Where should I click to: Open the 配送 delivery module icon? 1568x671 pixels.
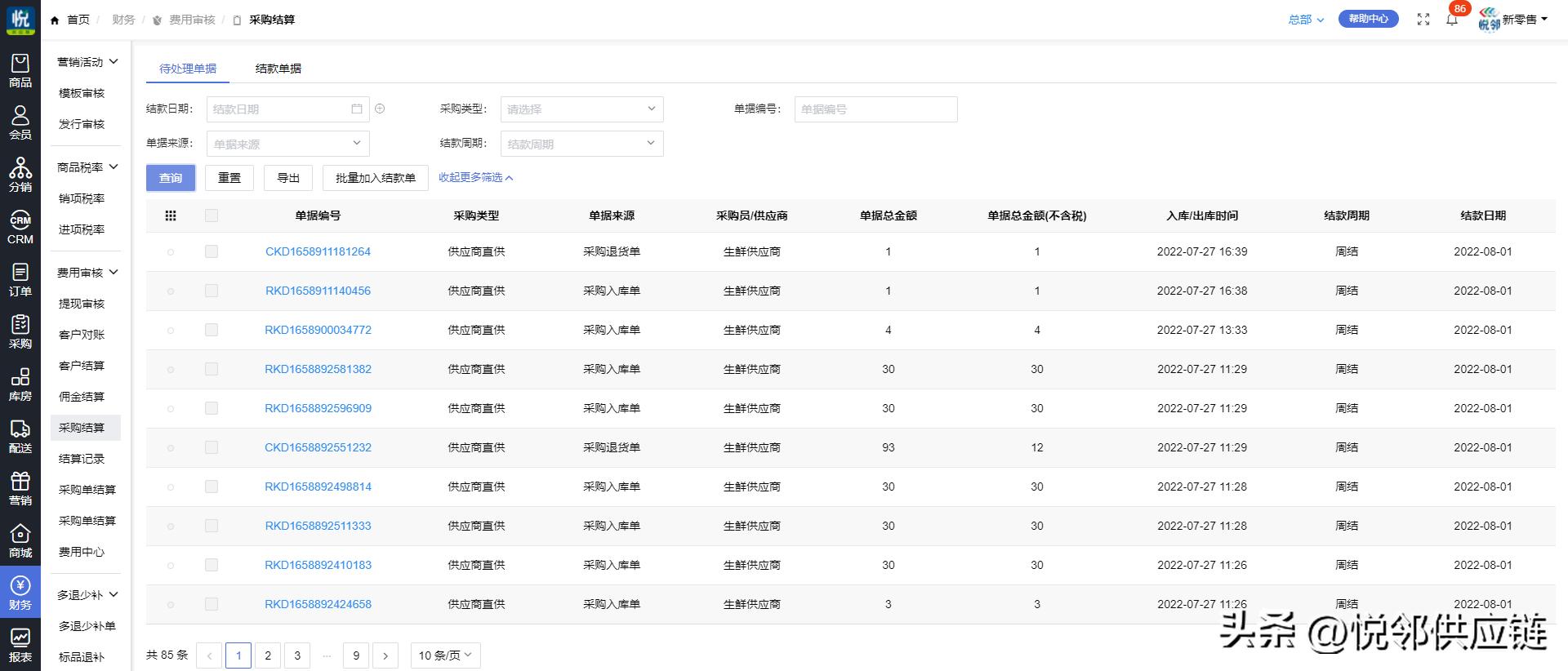(20, 436)
